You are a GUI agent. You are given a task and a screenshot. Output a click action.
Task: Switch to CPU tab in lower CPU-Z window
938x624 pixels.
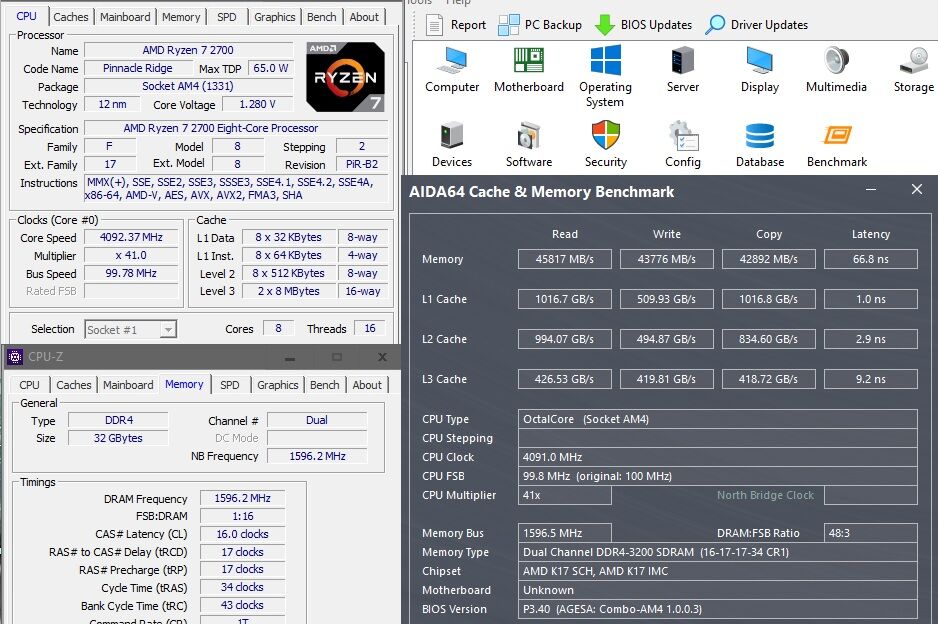pos(29,385)
